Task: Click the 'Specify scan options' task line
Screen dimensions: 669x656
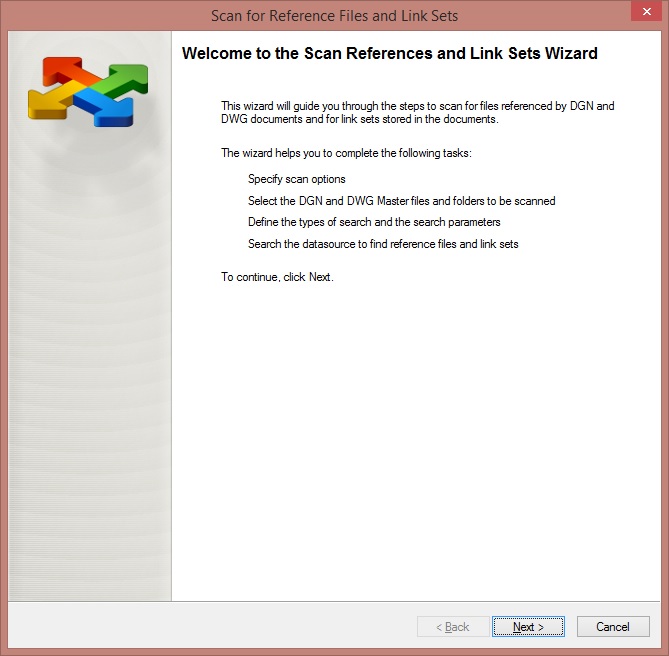Action: (297, 179)
